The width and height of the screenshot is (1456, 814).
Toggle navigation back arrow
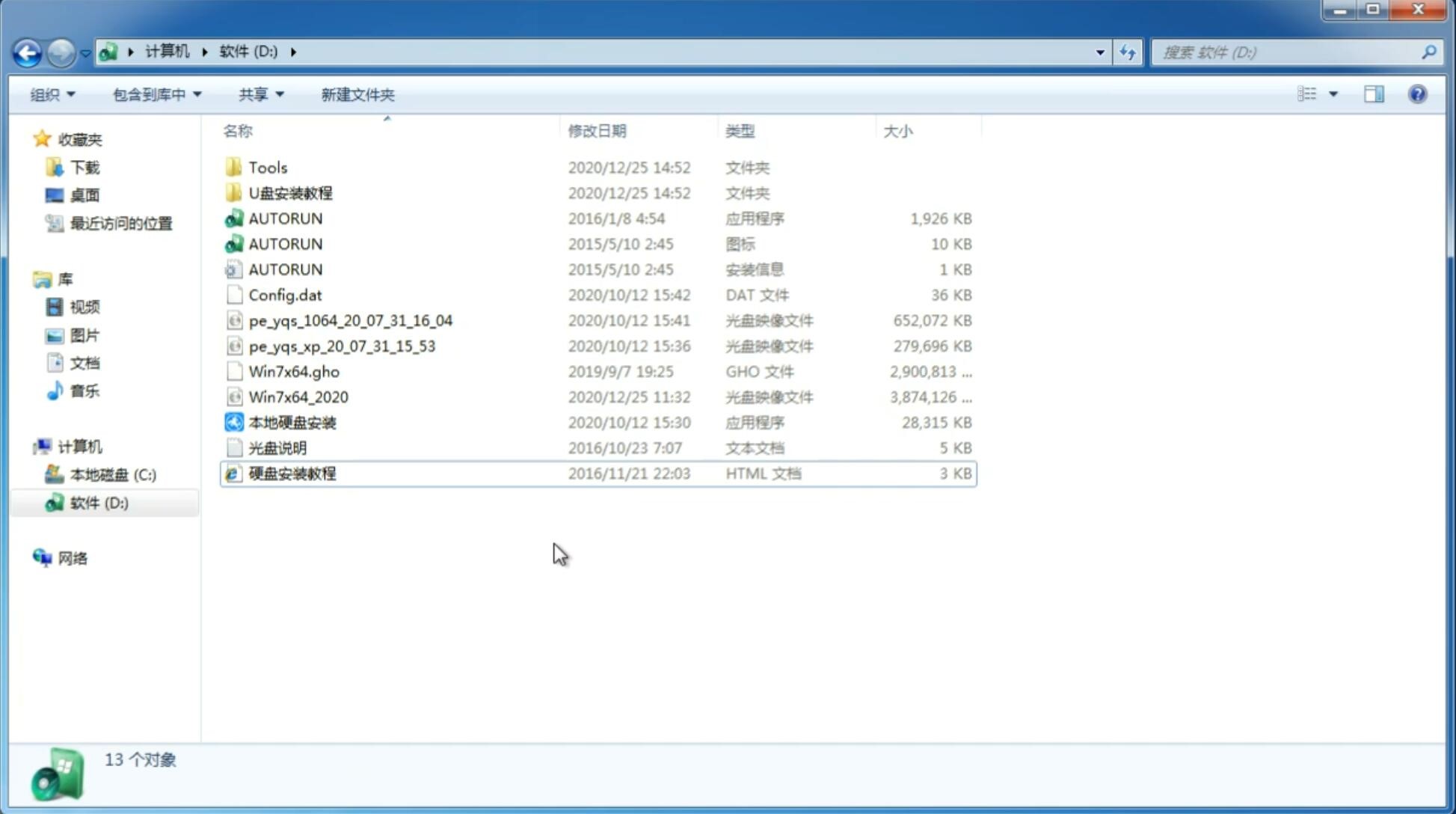(27, 51)
